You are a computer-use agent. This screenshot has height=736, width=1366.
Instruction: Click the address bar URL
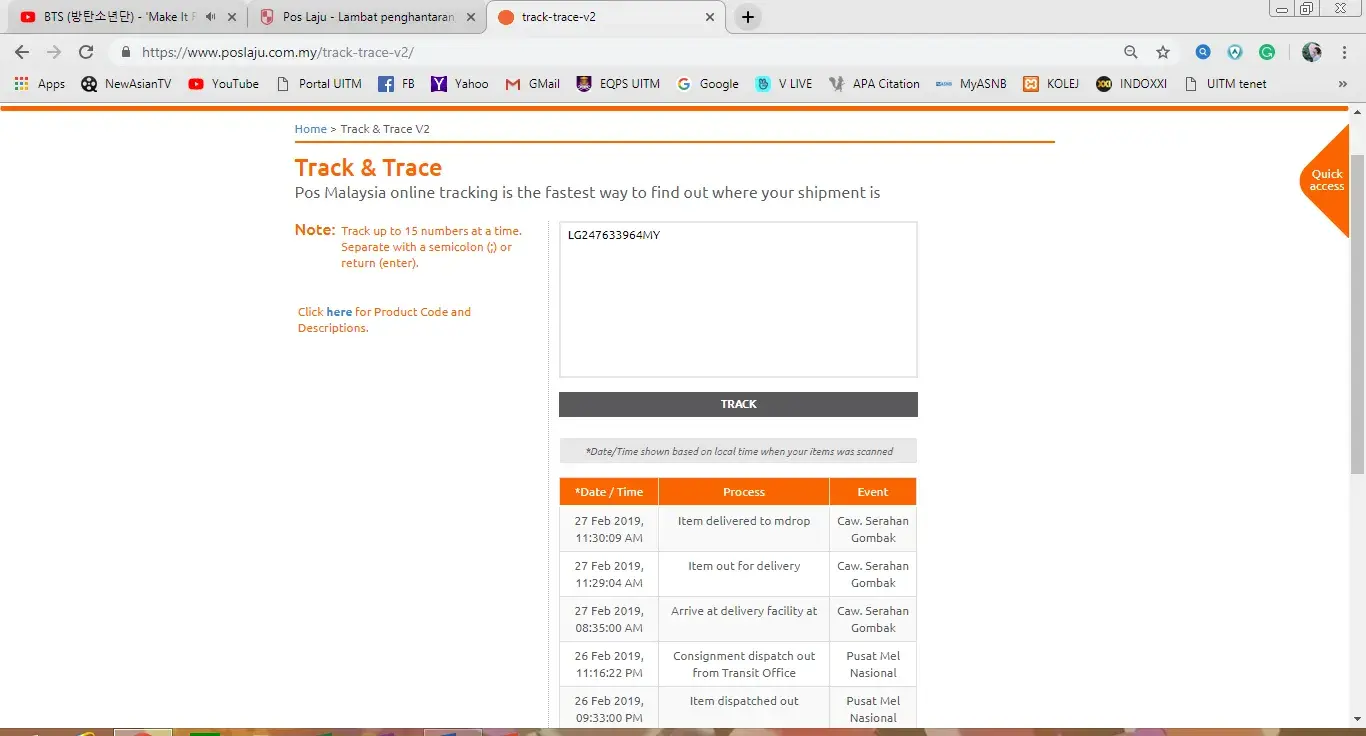click(278, 52)
